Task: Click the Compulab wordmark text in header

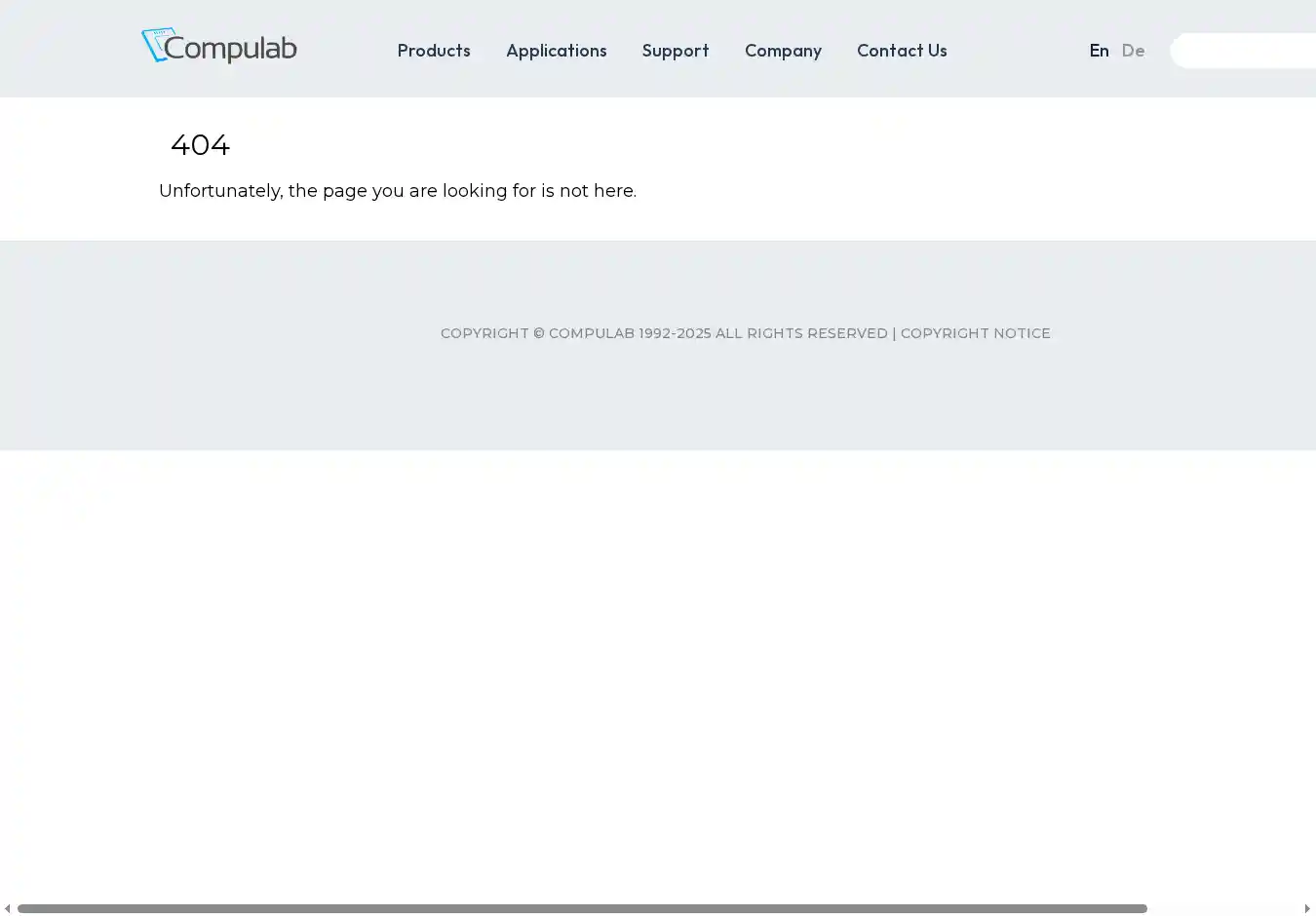Action: (x=230, y=49)
